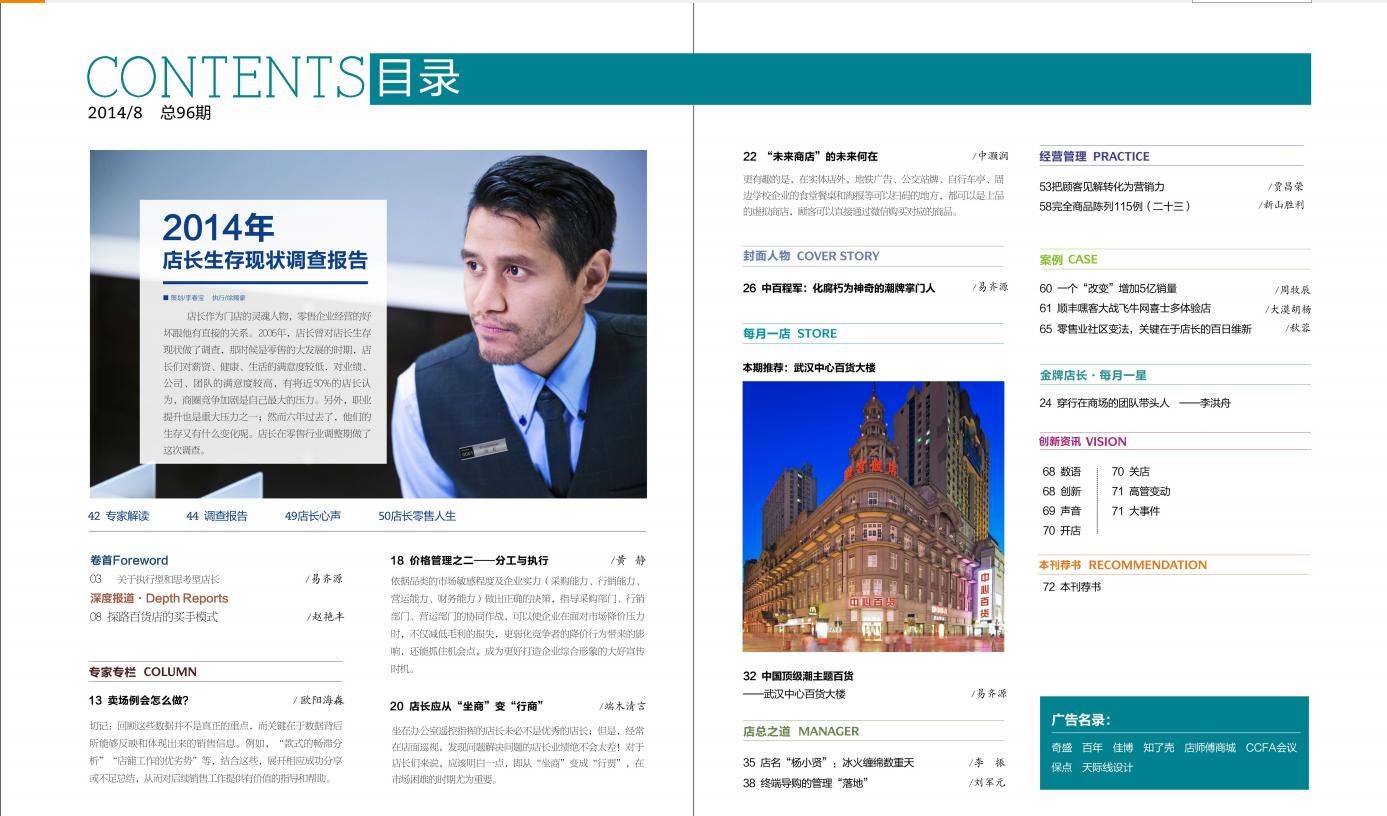Screen dimensions: 1387x816
Task: Select the 2014年 店长生存现状调查报告 headline
Action: (x=265, y=243)
